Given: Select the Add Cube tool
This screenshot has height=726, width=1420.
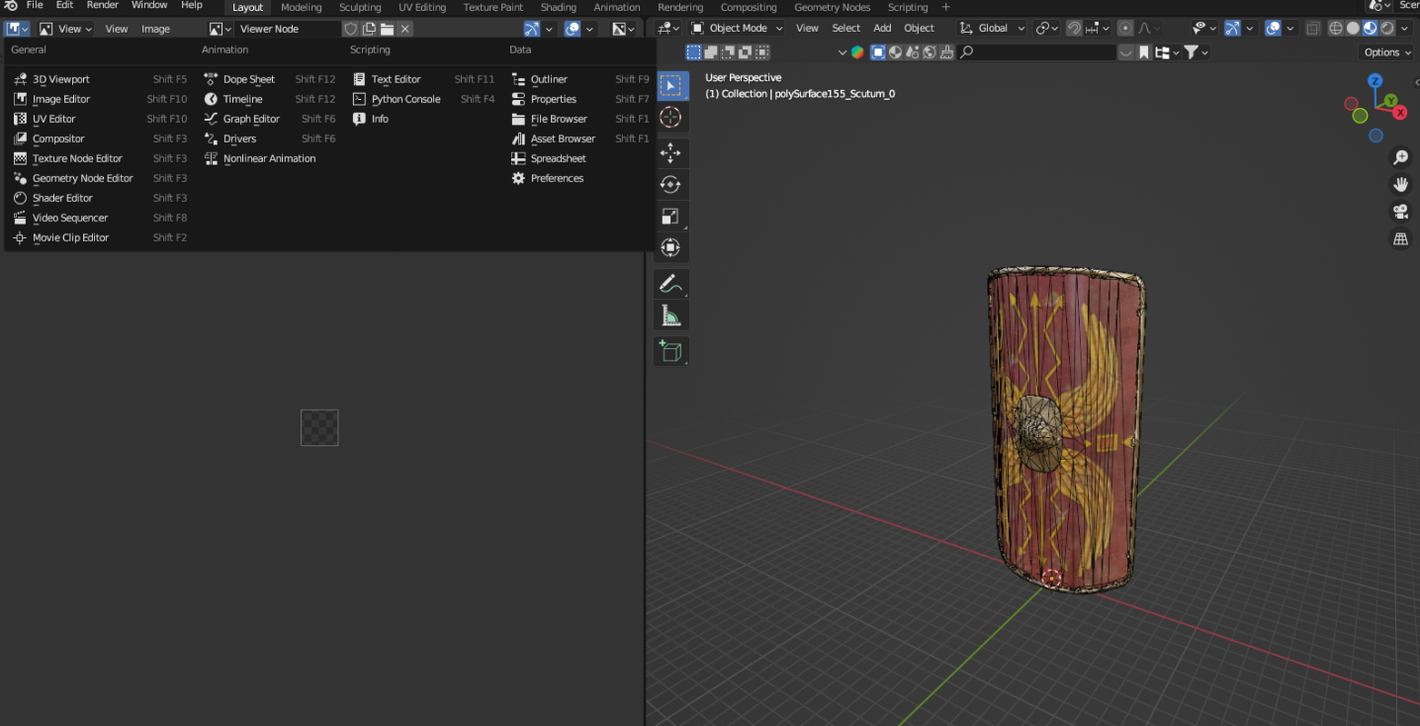Looking at the screenshot, I should pos(671,351).
